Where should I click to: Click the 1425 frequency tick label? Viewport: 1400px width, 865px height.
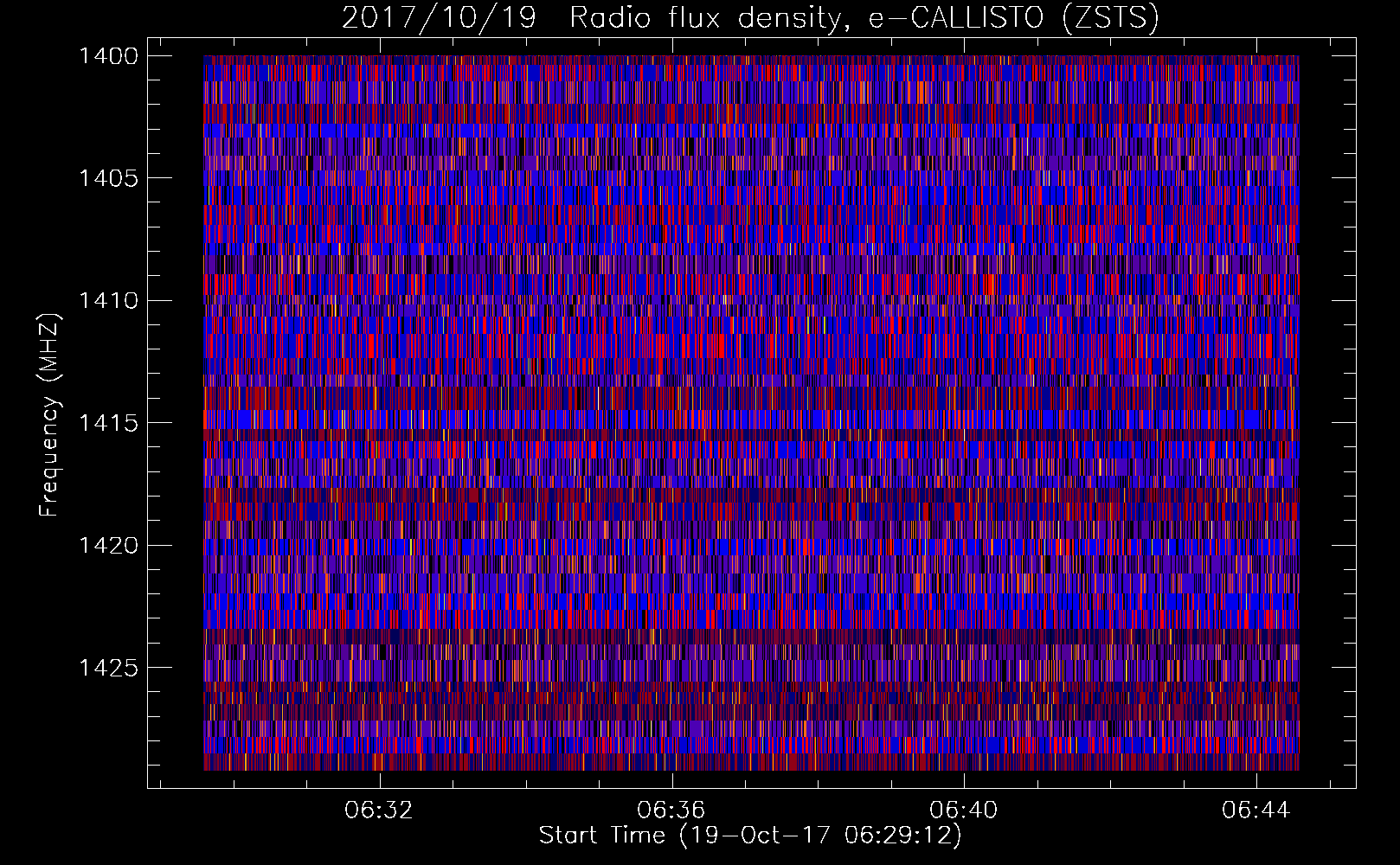108,668
